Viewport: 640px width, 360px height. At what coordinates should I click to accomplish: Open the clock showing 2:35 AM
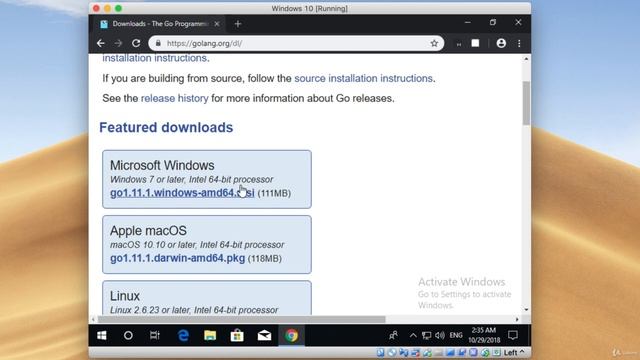(484, 335)
